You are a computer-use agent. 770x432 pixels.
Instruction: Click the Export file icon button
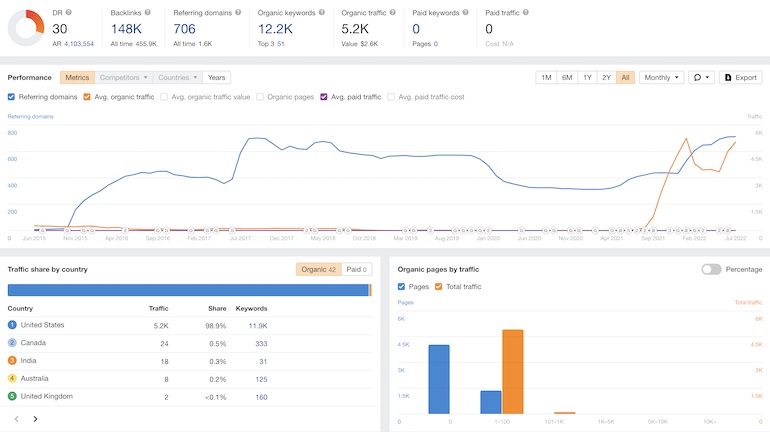click(x=741, y=78)
